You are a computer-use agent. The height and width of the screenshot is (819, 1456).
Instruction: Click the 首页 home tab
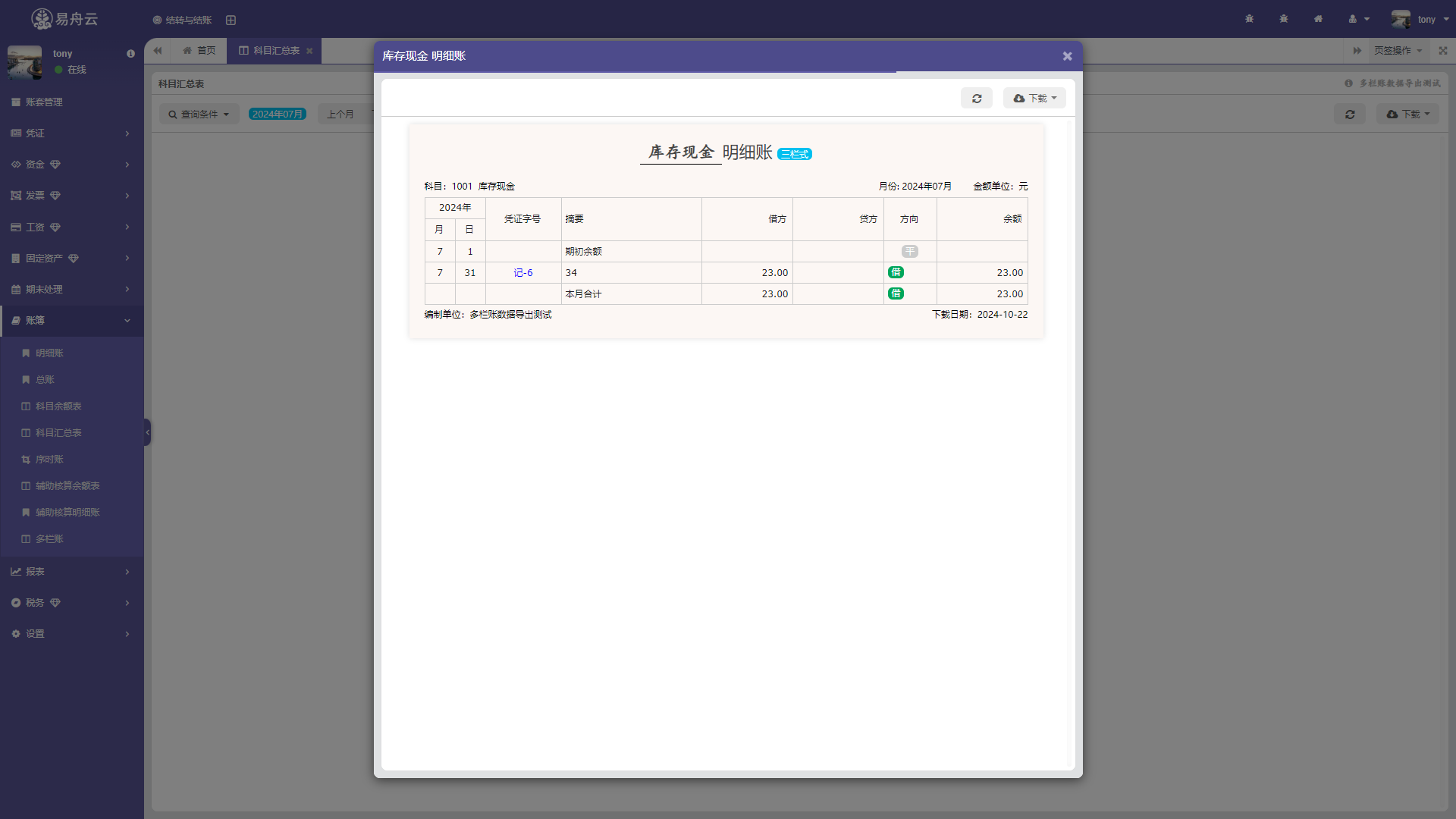tap(199, 51)
